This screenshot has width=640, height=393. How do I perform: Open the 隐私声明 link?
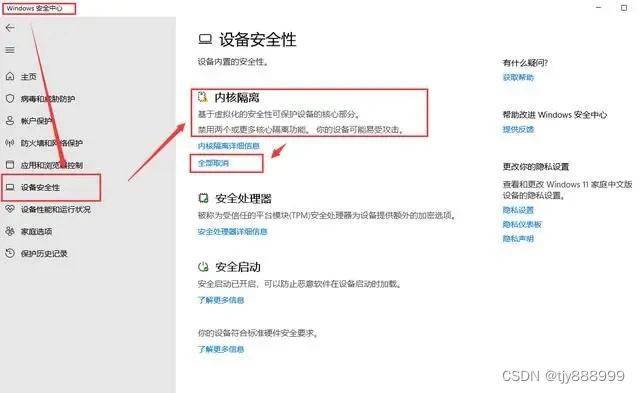(518, 238)
